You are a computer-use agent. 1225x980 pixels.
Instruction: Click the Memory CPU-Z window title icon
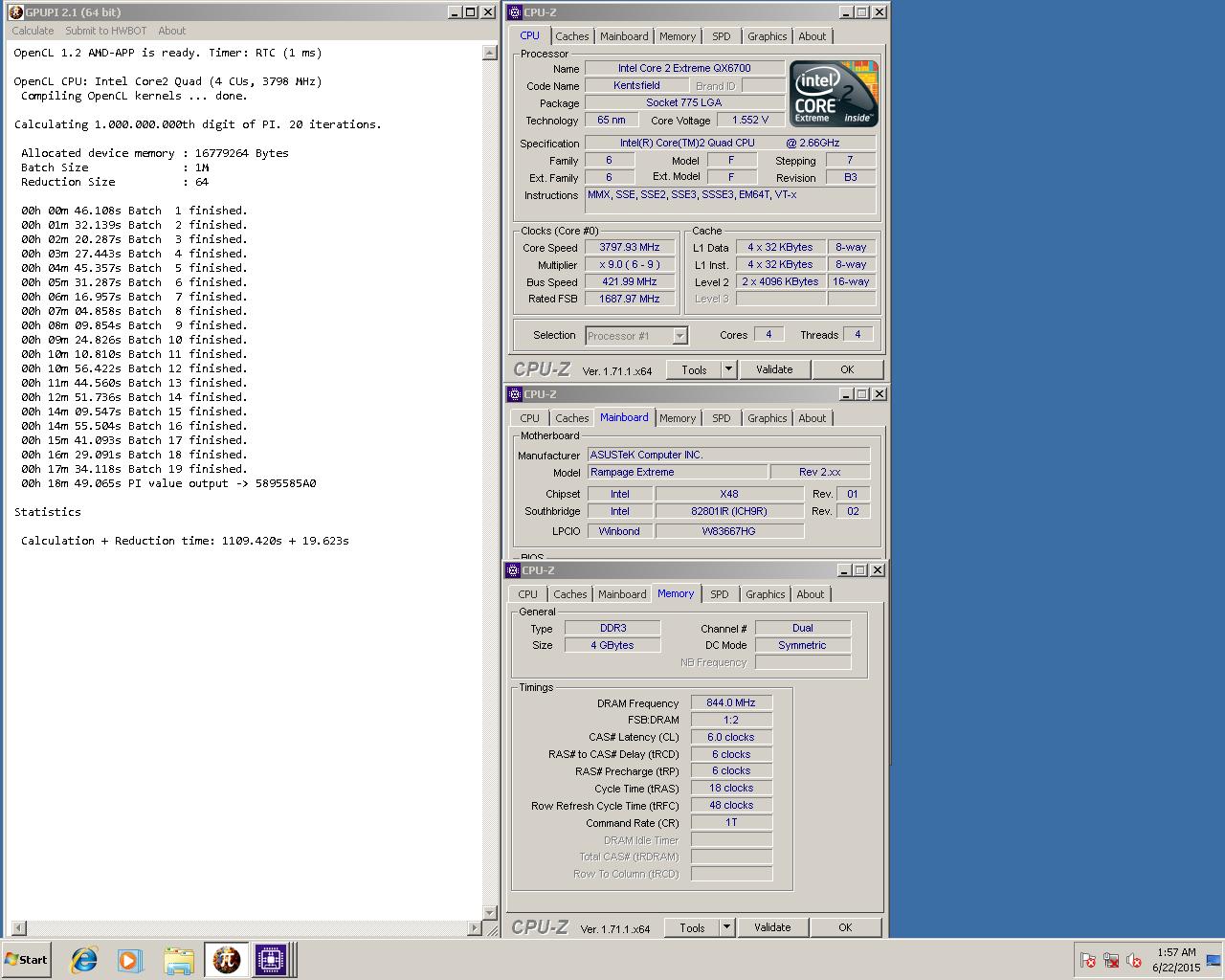tap(513, 570)
